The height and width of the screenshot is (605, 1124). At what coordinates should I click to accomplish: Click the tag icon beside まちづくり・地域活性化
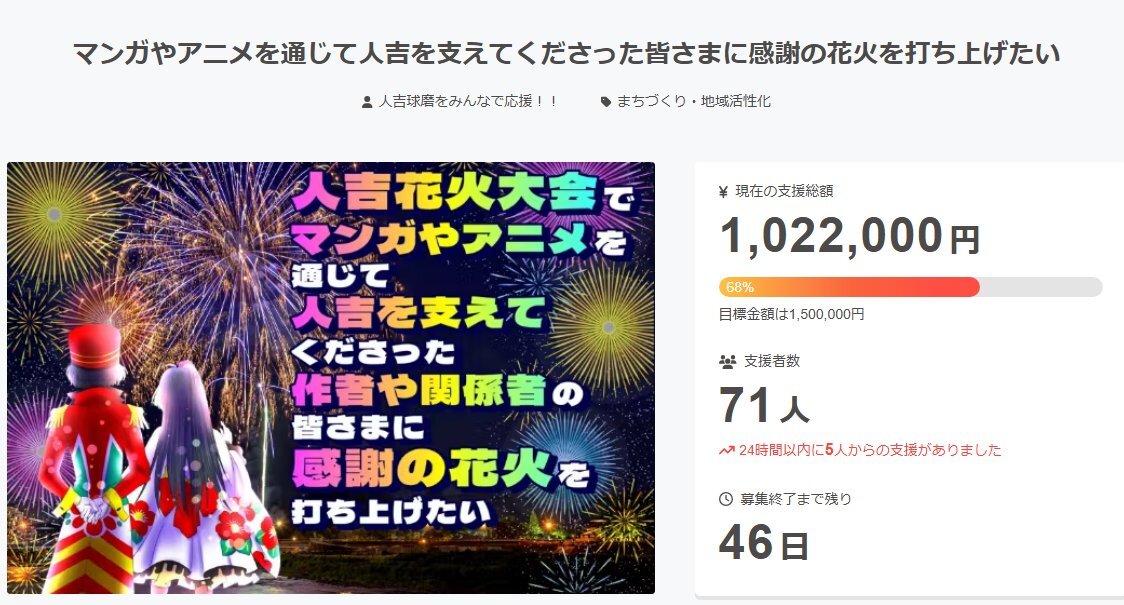click(x=606, y=102)
